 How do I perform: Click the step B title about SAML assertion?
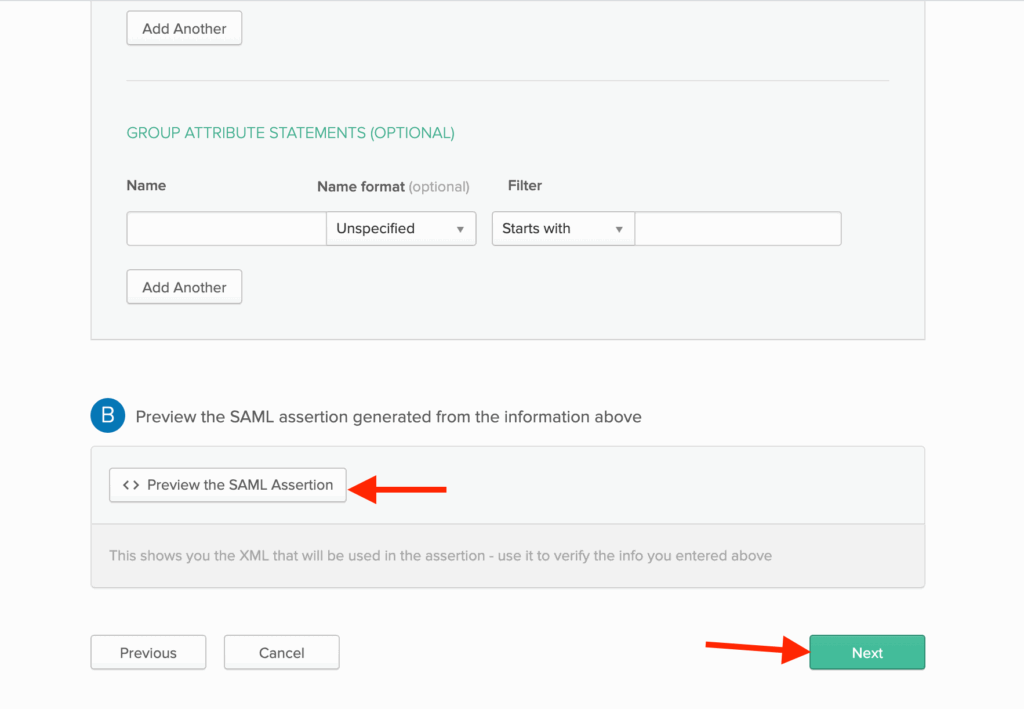(388, 417)
